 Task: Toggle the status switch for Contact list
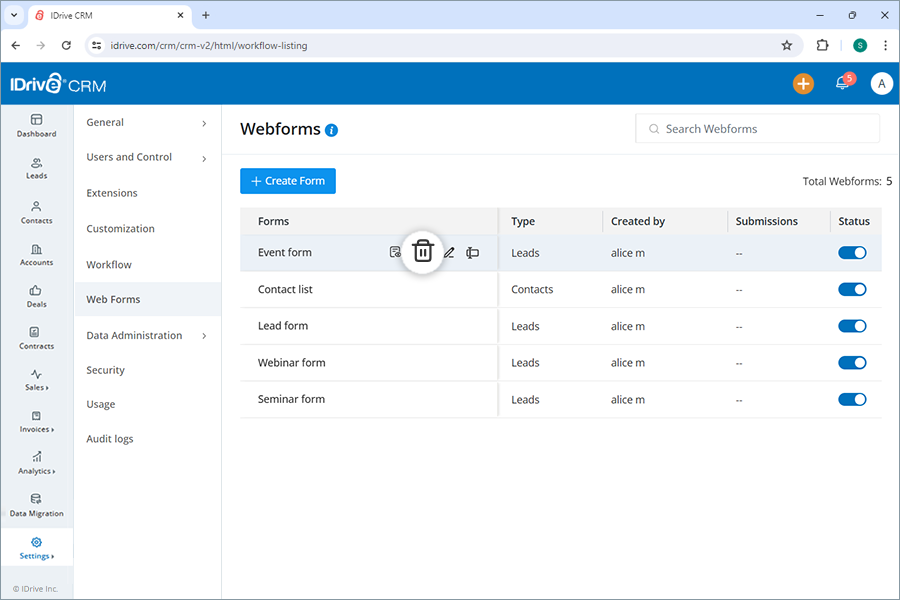[852, 289]
